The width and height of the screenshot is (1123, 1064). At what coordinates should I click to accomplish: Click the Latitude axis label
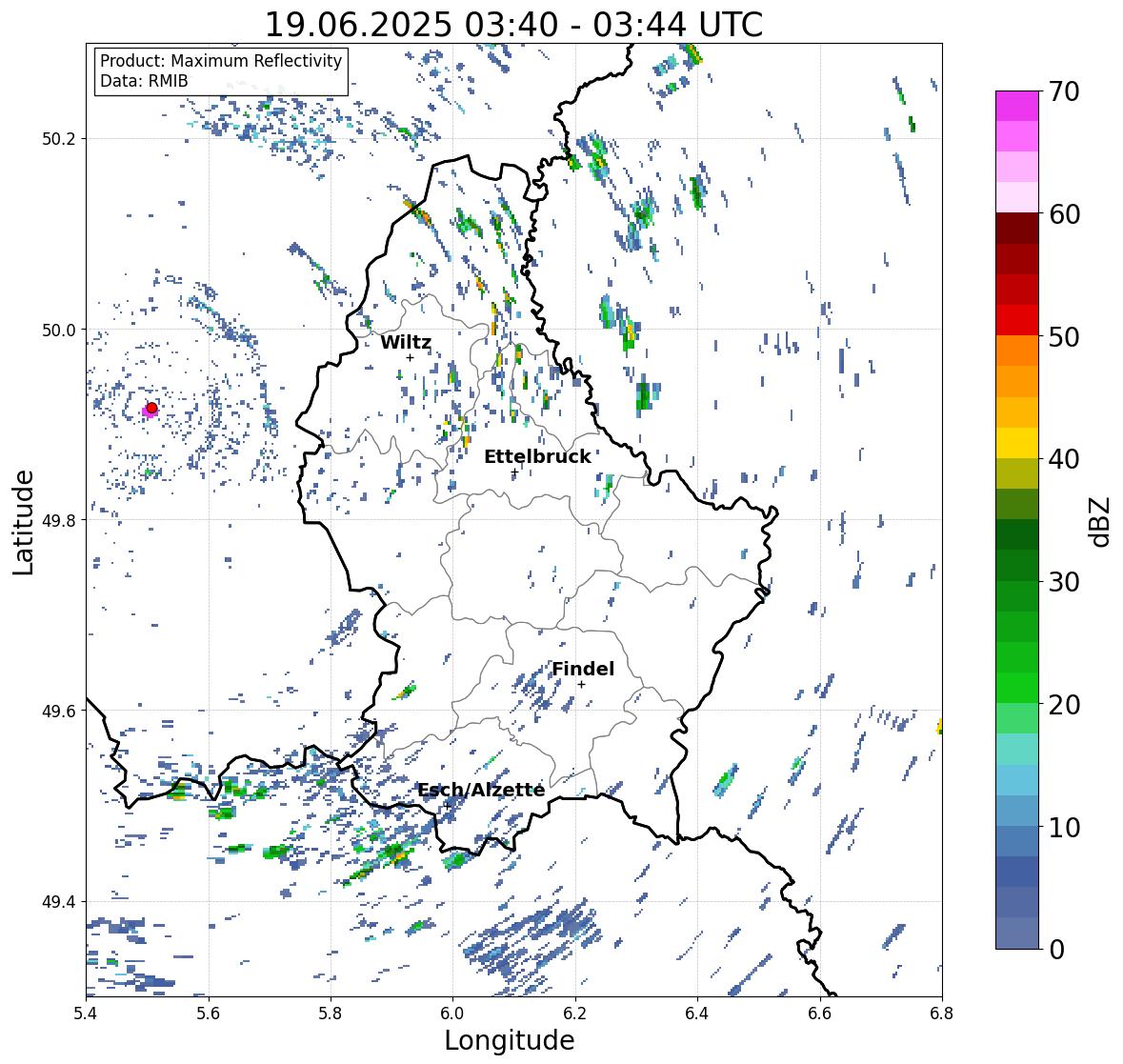pyautogui.click(x=23, y=522)
